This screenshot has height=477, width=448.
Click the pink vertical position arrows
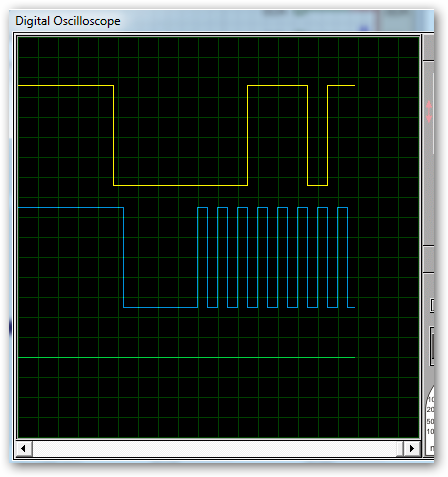point(429,111)
